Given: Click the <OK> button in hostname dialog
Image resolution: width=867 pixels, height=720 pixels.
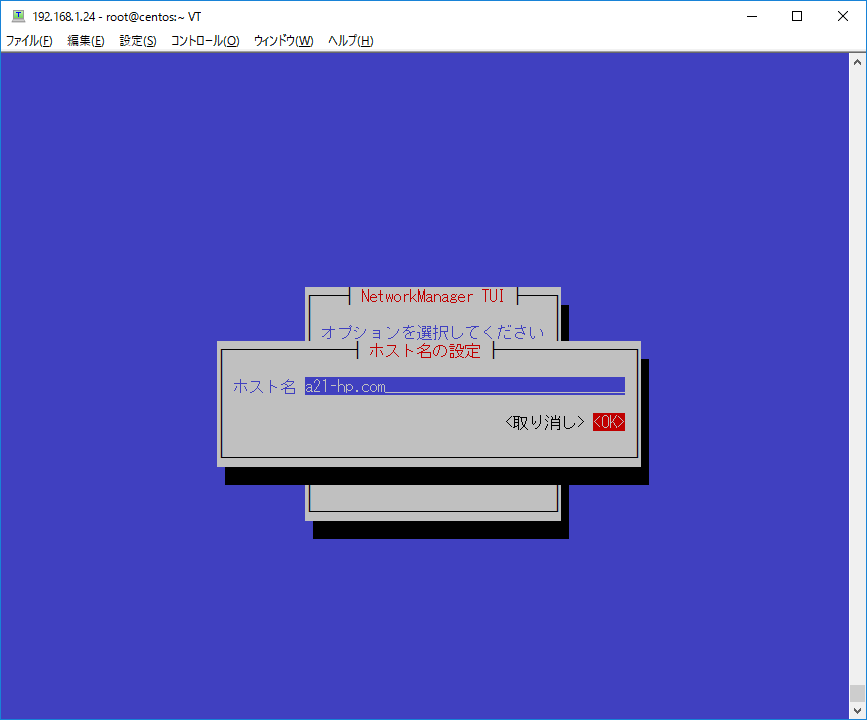Looking at the screenshot, I should [x=609, y=422].
